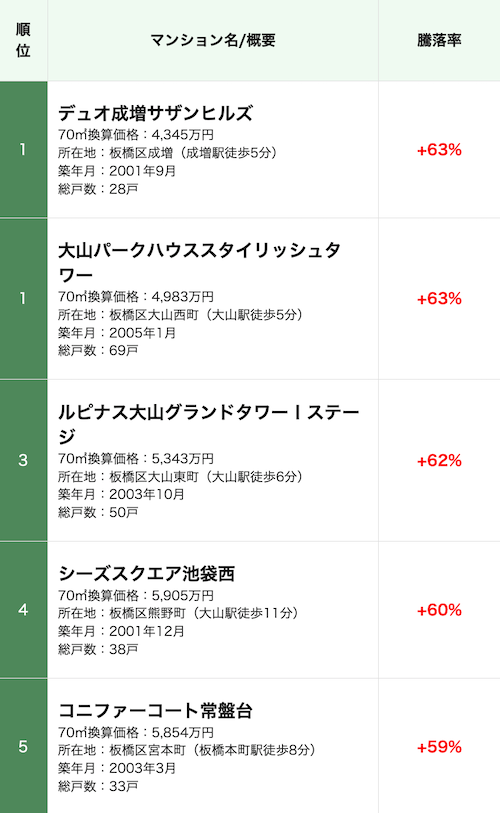Select the +60% rate value

439,610
